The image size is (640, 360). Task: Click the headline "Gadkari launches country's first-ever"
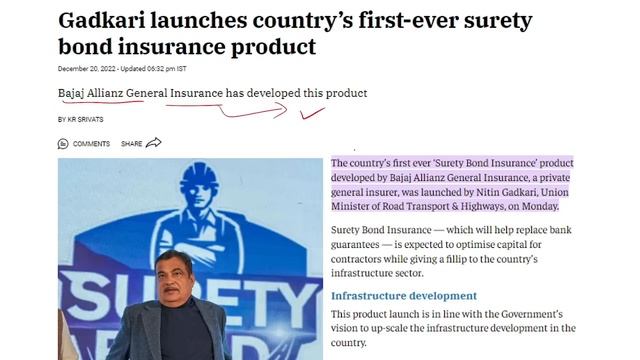pyautogui.click(x=295, y=20)
